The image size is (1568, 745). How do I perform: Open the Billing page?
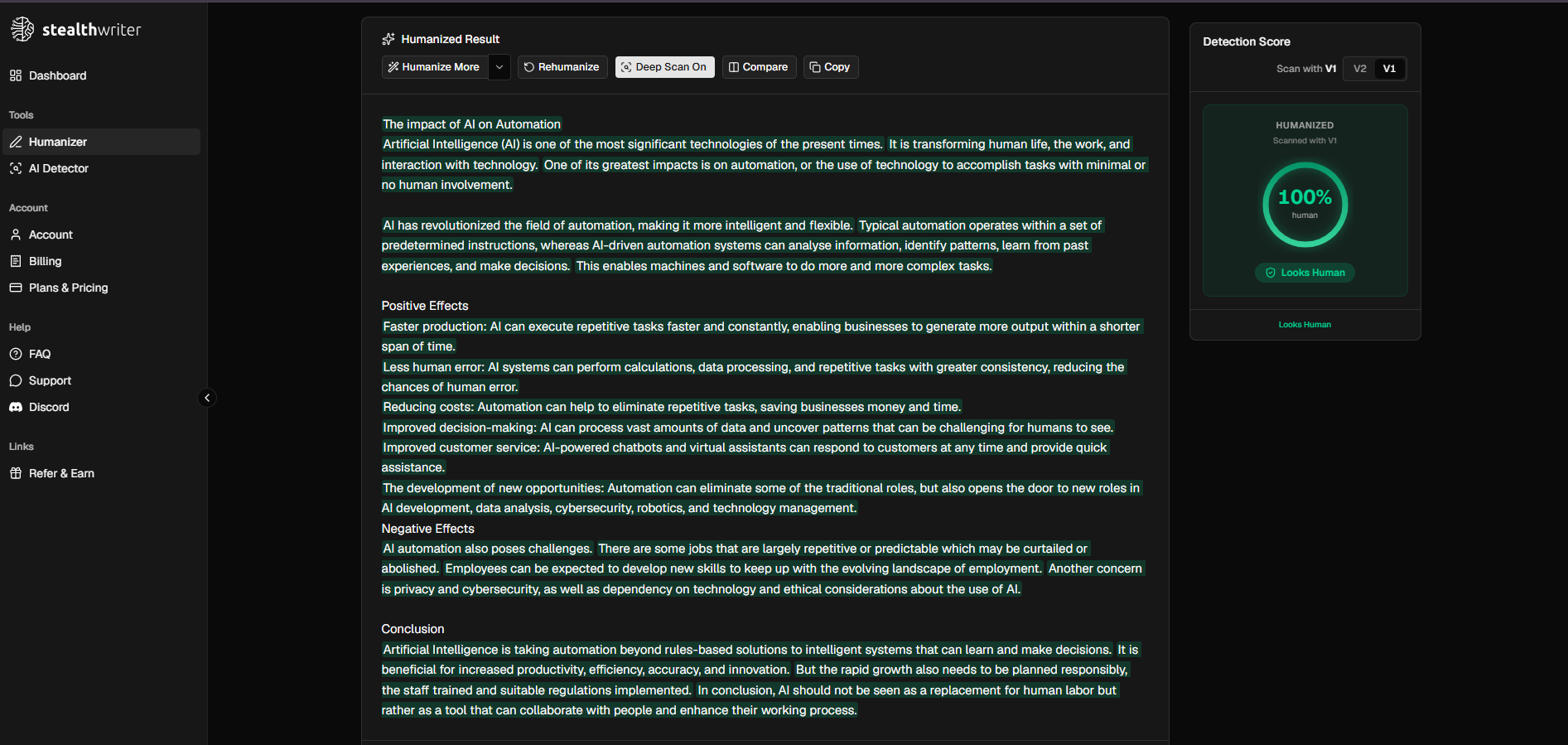(101, 261)
